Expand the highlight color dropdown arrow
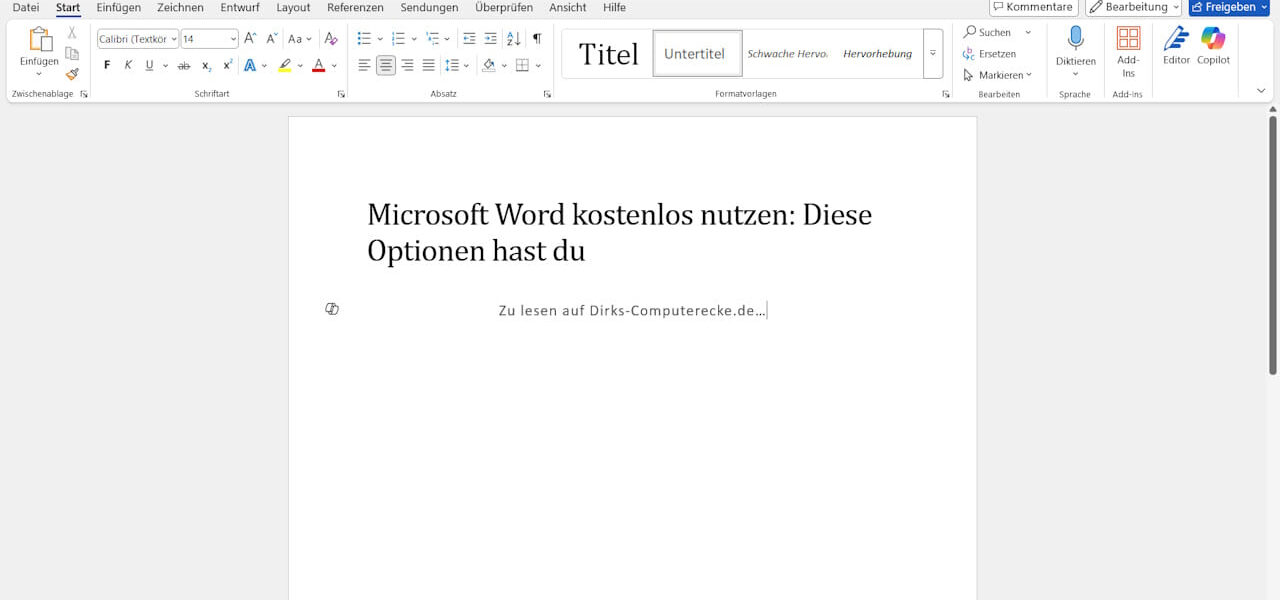 (x=300, y=66)
